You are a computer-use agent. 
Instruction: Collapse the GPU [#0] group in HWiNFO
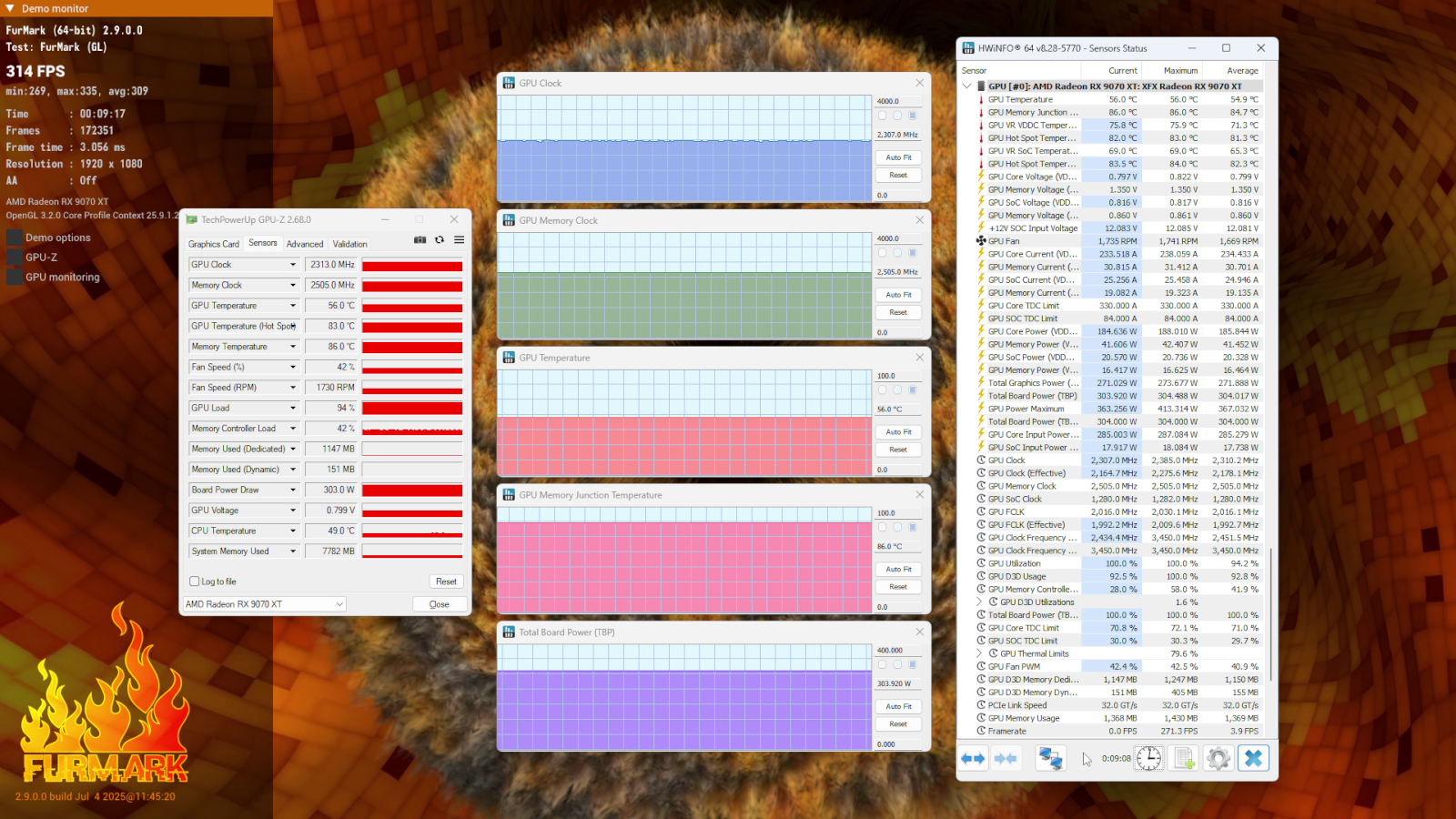(x=966, y=86)
